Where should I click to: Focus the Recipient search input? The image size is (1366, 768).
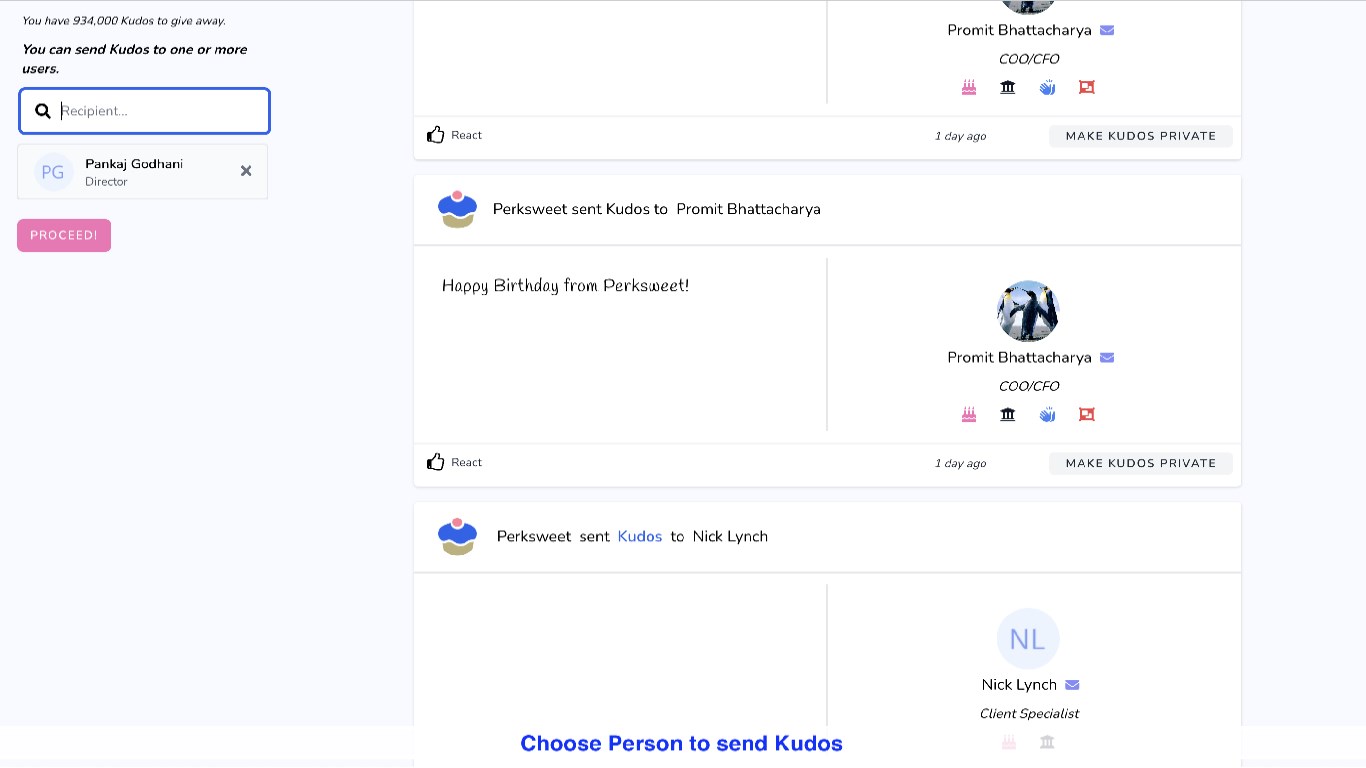point(160,111)
